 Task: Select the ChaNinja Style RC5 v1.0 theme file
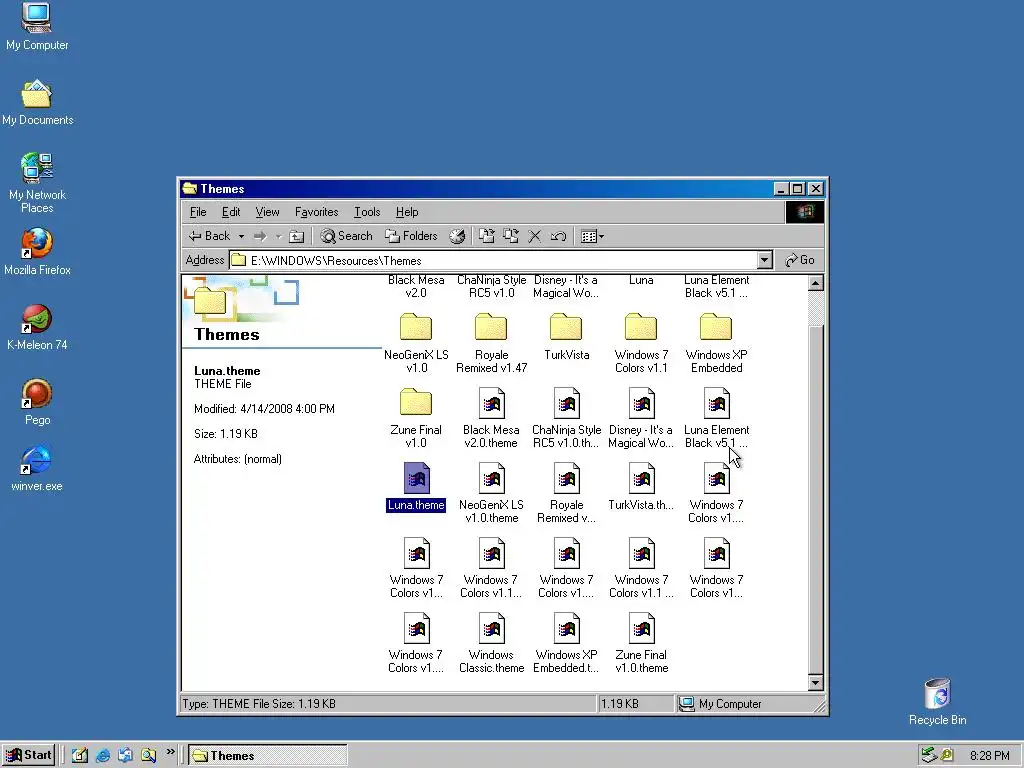pyautogui.click(x=566, y=419)
